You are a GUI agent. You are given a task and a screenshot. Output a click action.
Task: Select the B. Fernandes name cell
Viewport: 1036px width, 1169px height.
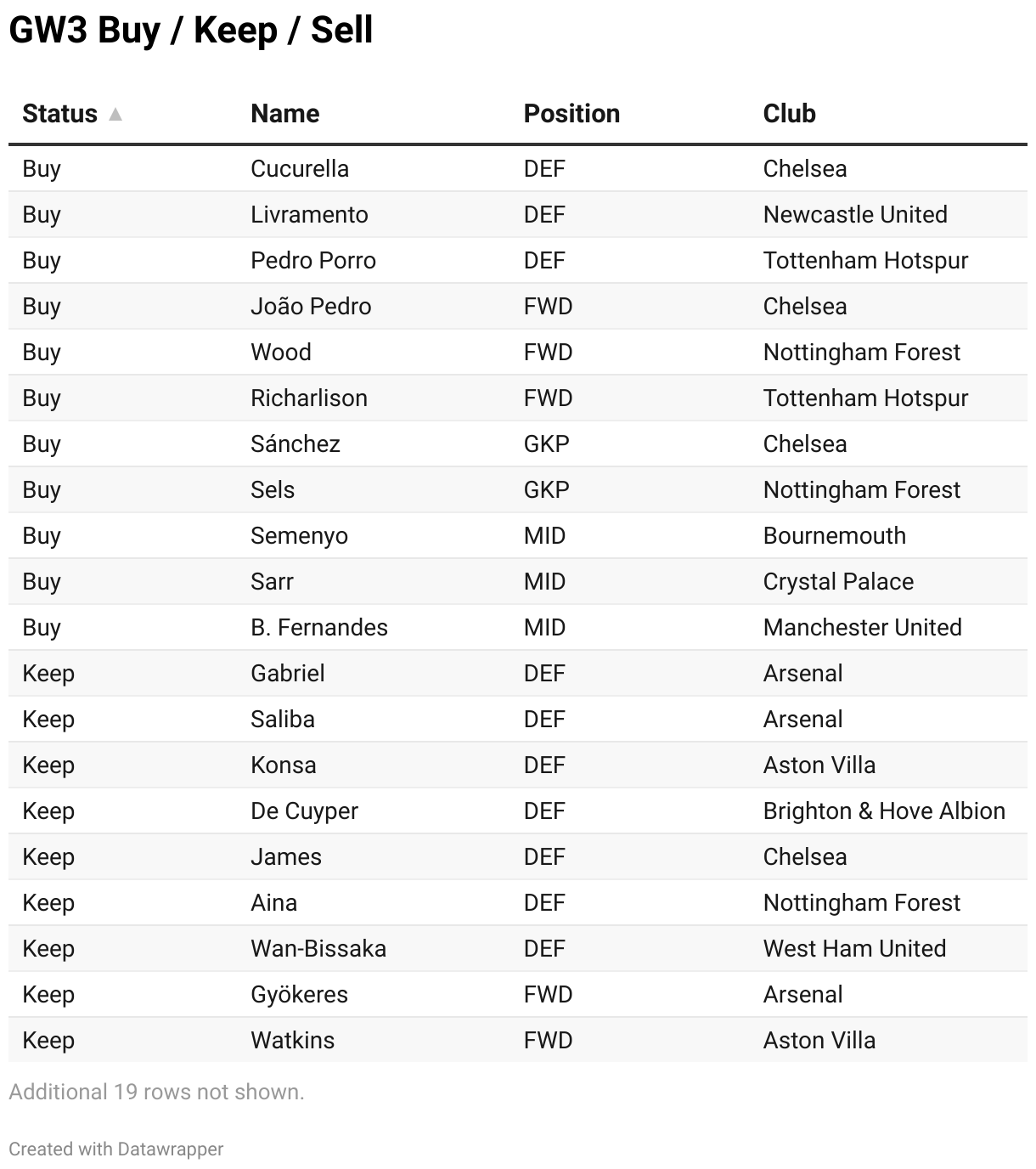(319, 627)
